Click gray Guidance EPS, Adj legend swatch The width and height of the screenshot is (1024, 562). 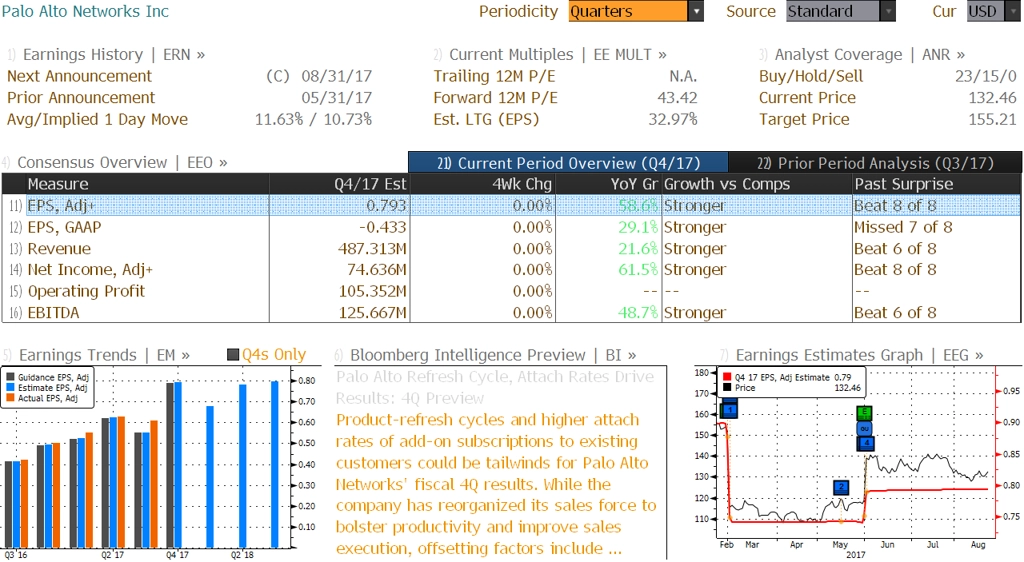pos(10,377)
